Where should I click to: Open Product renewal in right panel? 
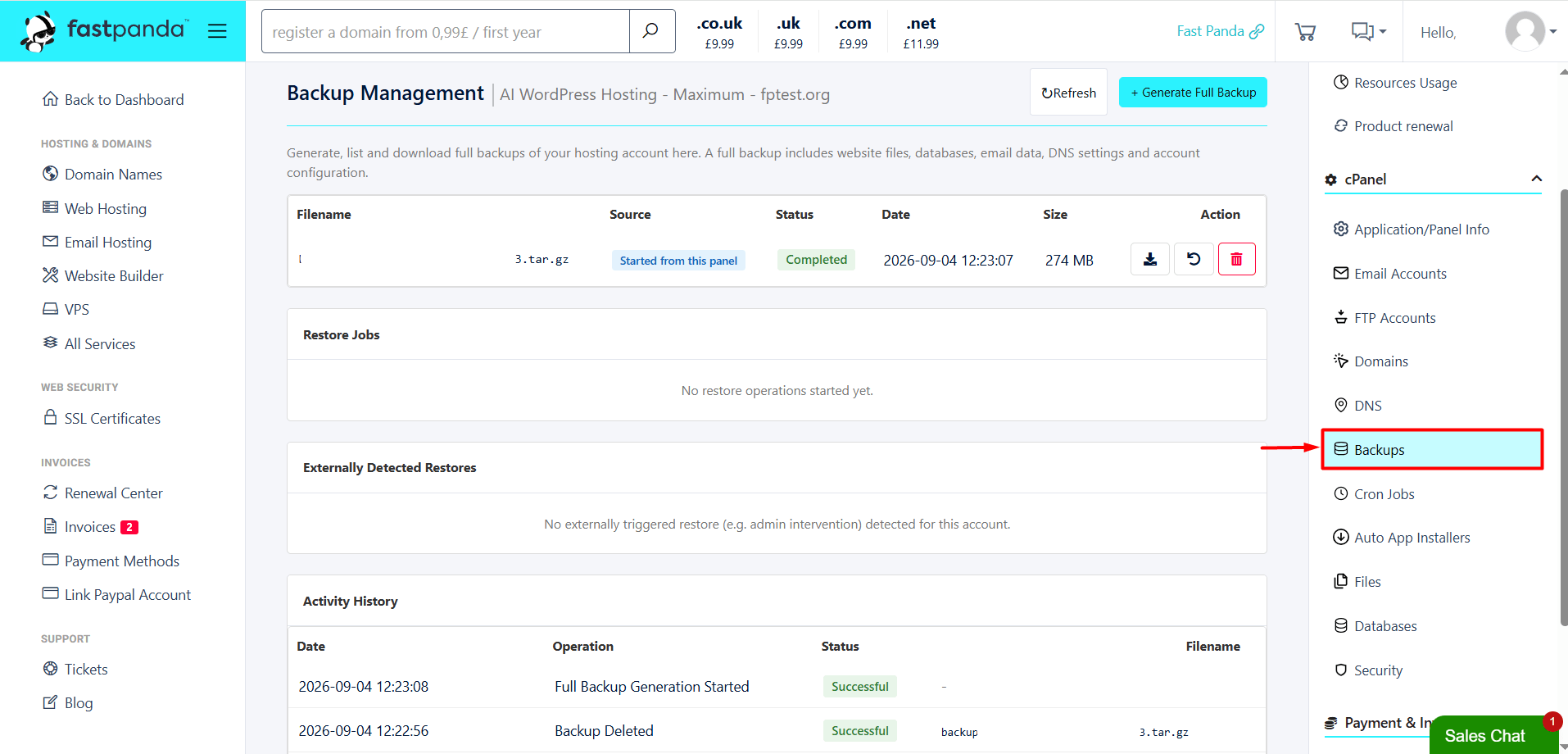(x=1394, y=125)
